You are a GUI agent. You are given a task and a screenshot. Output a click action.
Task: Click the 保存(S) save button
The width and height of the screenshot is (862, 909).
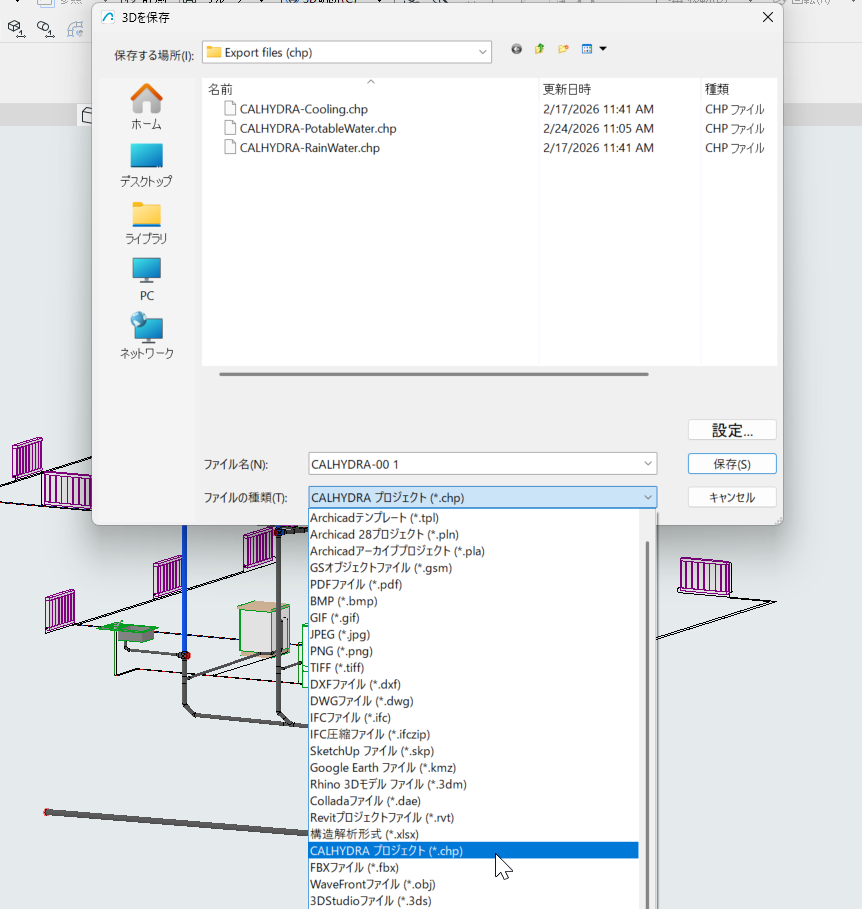coord(732,464)
